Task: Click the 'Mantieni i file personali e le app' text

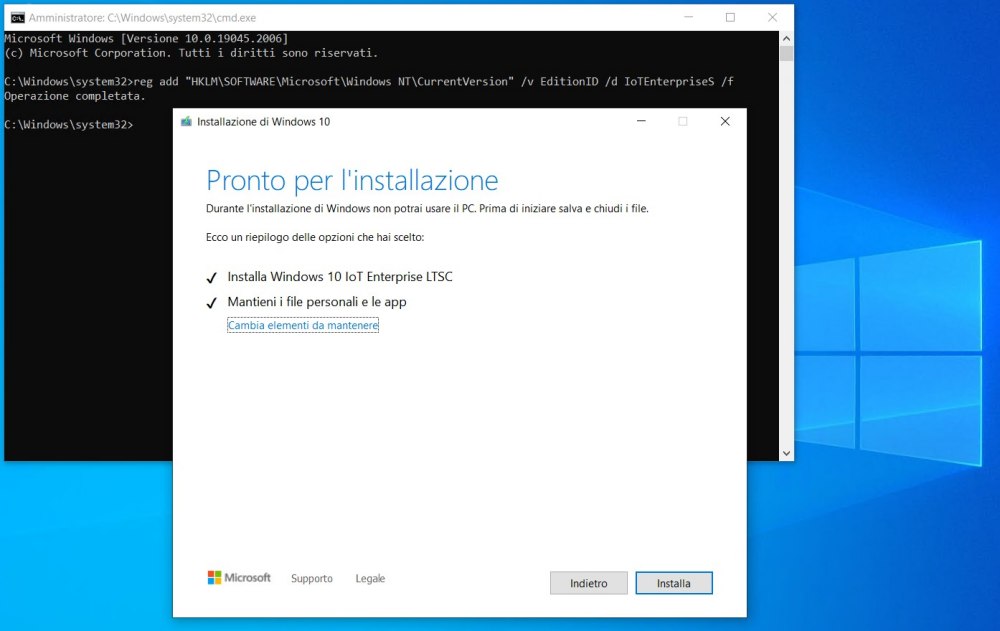Action: (x=317, y=302)
